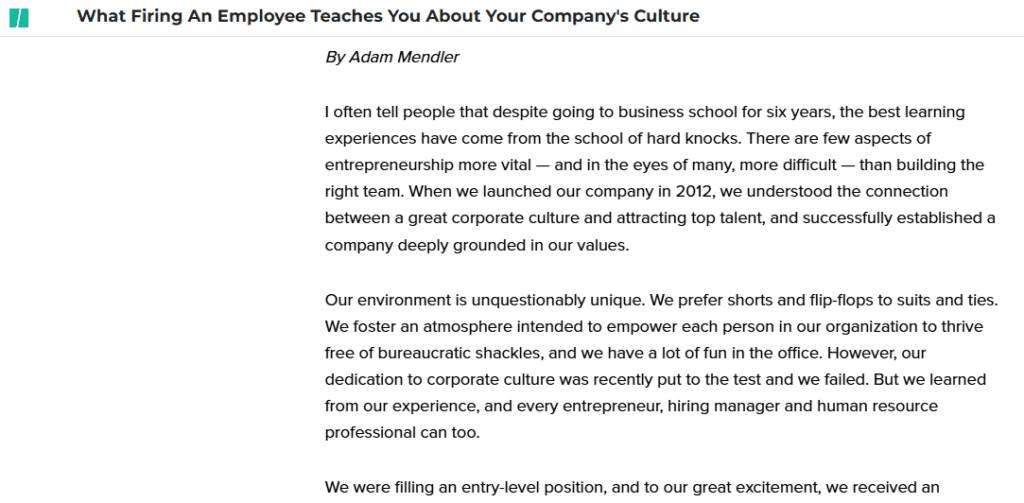Click 'company deeply grounded in our values'
This screenshot has height=503, width=1024.
(x=477, y=246)
